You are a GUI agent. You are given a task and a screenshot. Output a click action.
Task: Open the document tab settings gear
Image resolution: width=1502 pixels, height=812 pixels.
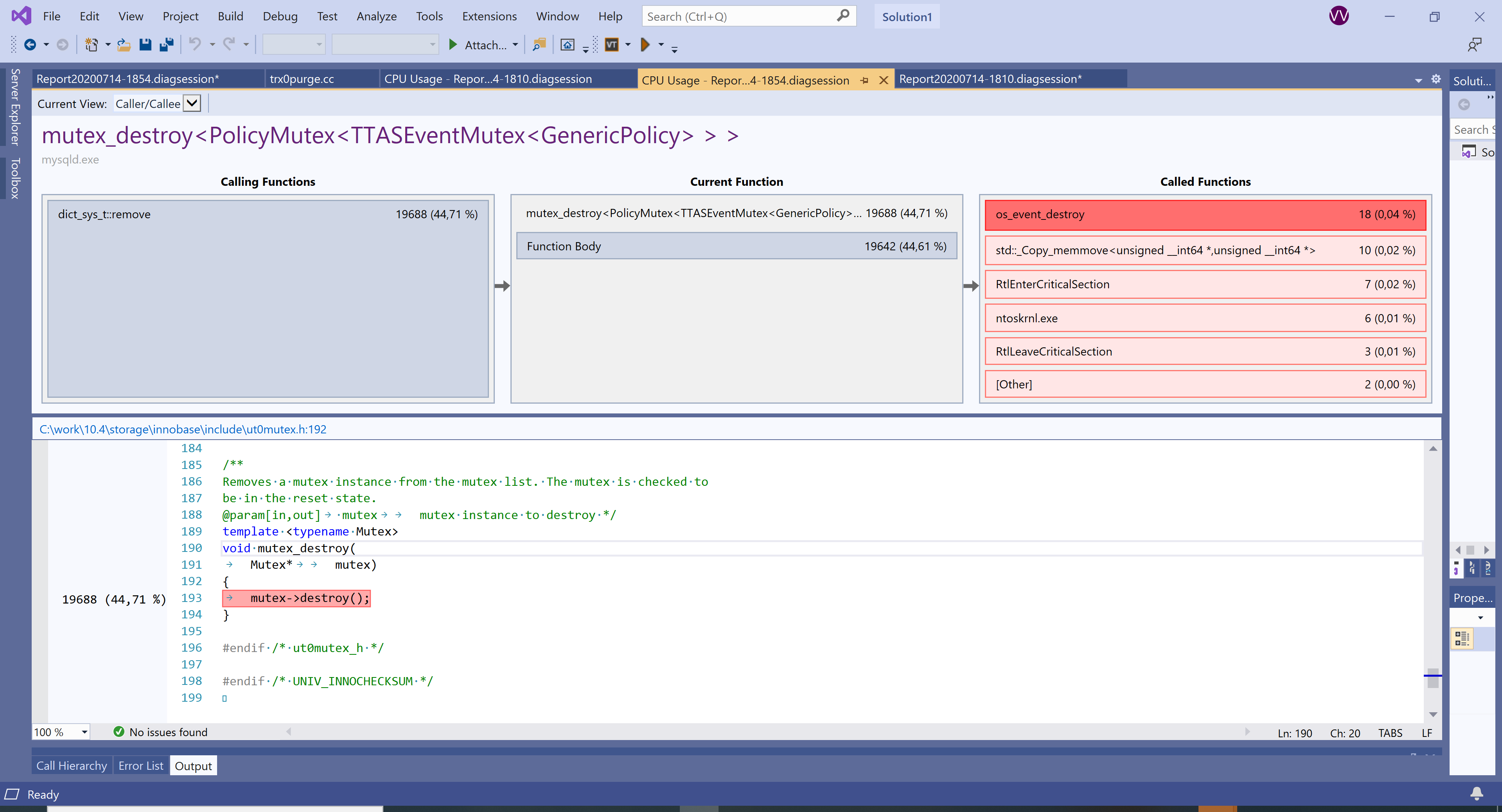pos(1436,79)
